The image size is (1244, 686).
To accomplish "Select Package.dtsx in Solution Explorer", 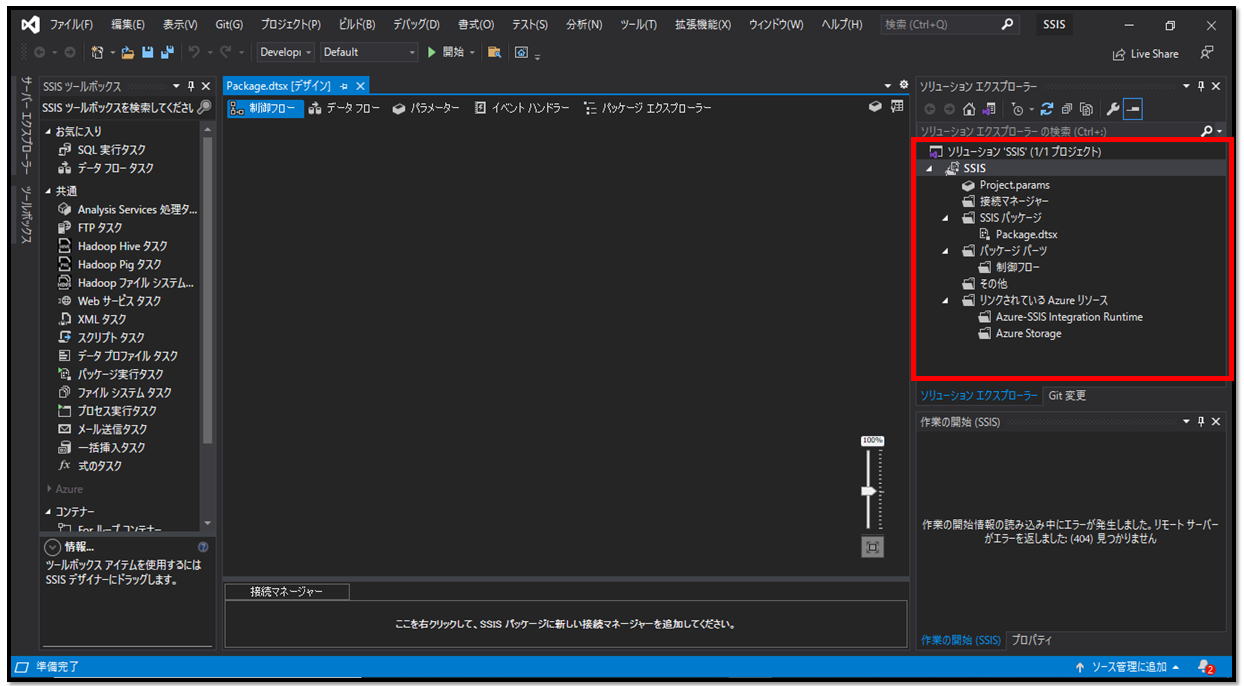I will tap(1026, 234).
